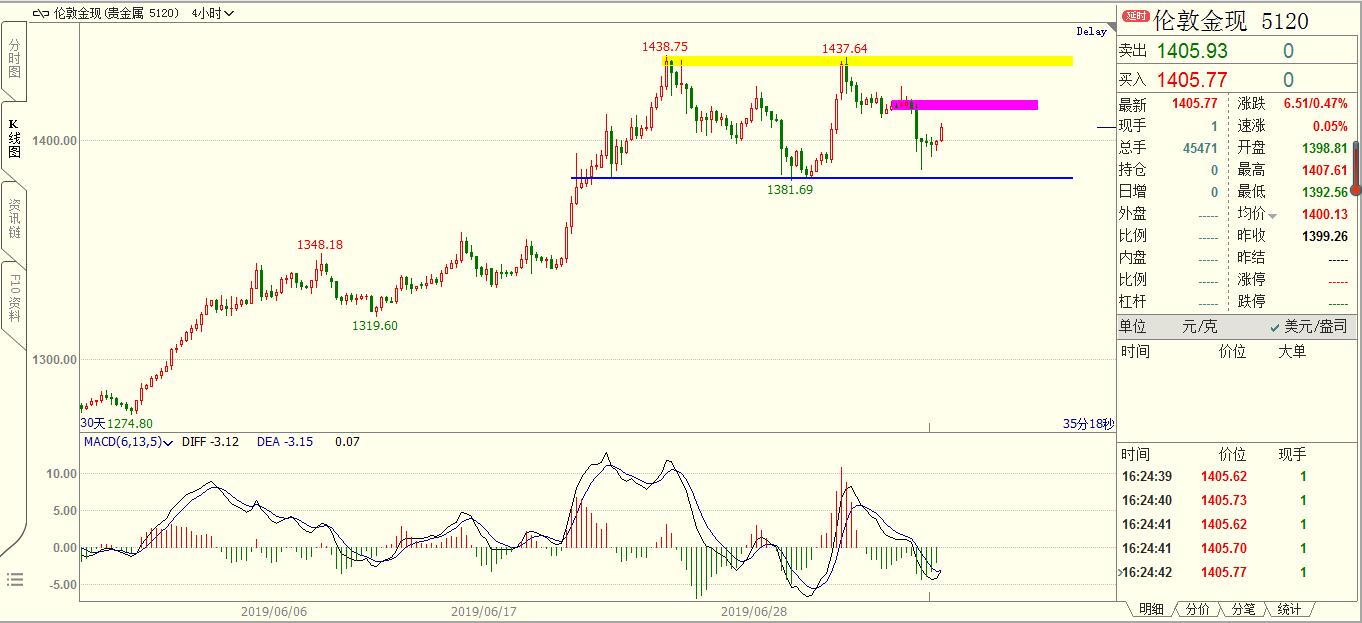Click the link chain icon beside 伦敦金现

[x=40, y=14]
